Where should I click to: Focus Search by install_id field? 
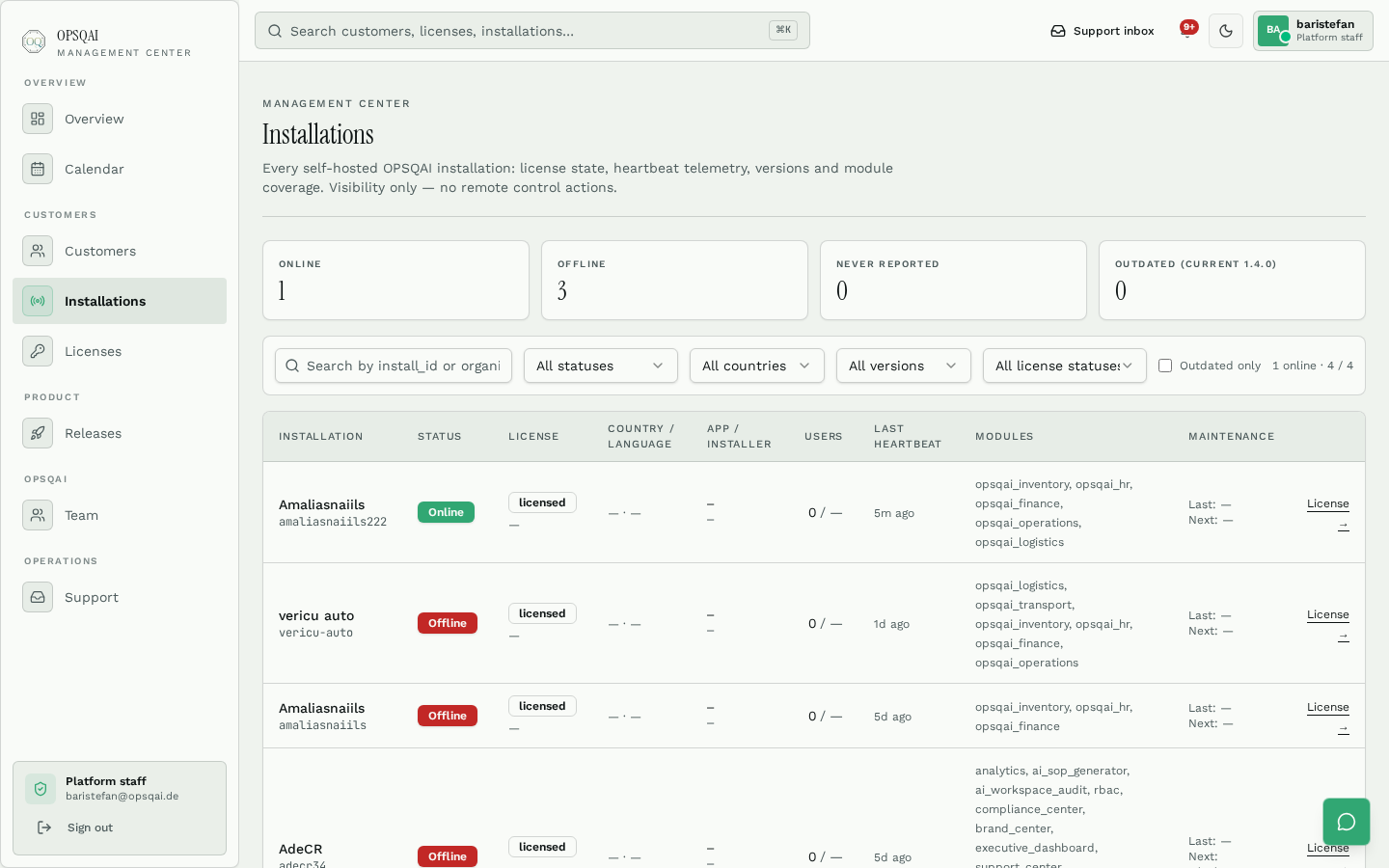pyautogui.click(x=394, y=366)
